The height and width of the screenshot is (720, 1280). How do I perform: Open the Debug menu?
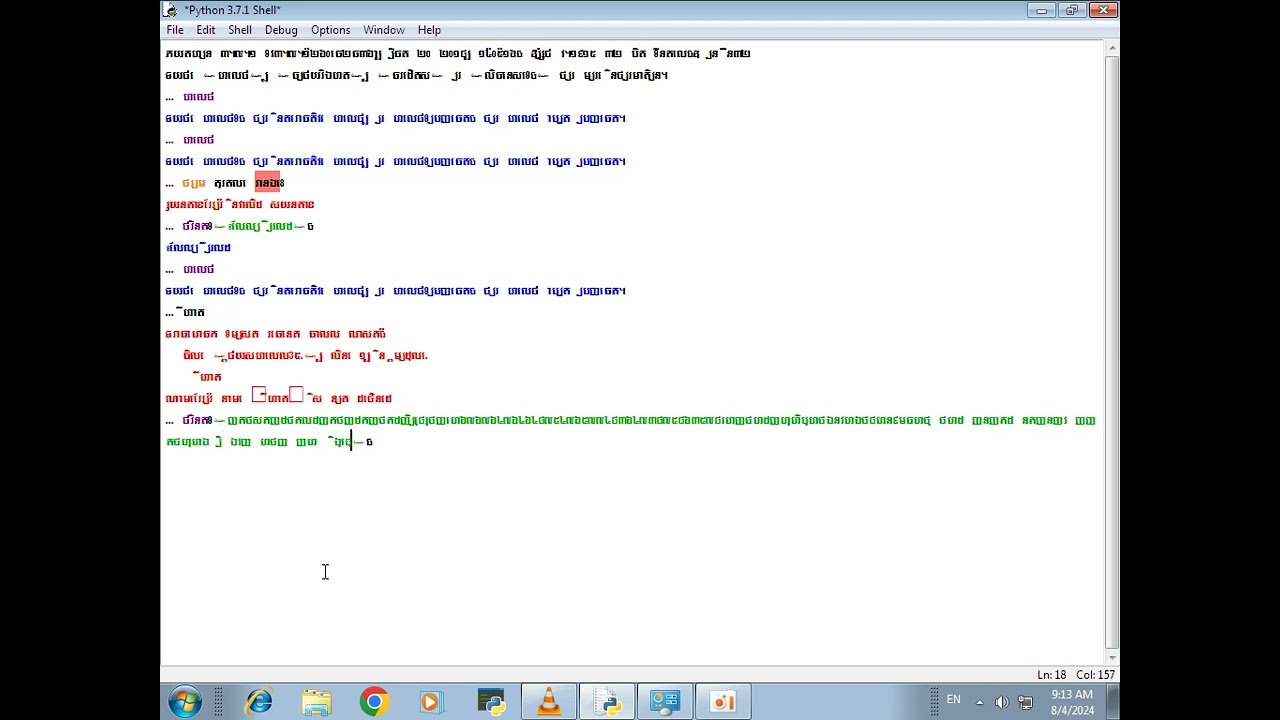point(281,30)
